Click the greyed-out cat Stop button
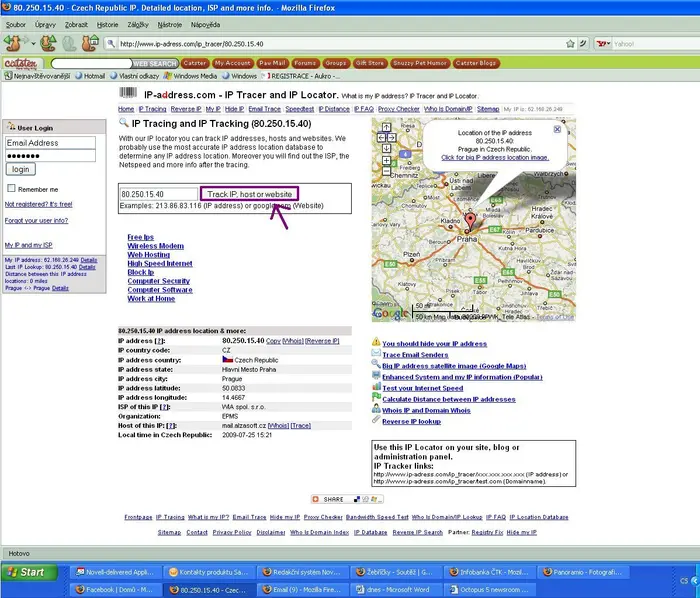The height and width of the screenshot is (598, 700). click(69, 43)
